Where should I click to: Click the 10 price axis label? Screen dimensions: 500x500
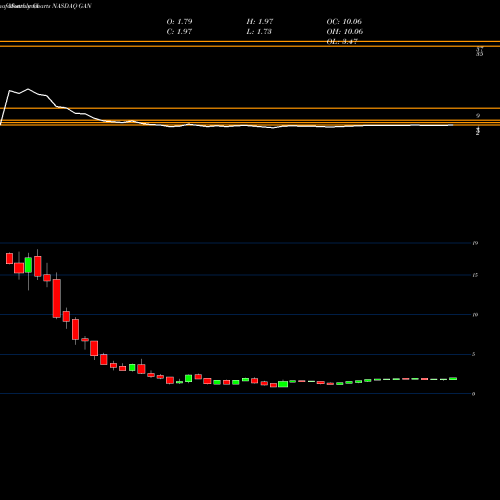tap(475, 315)
